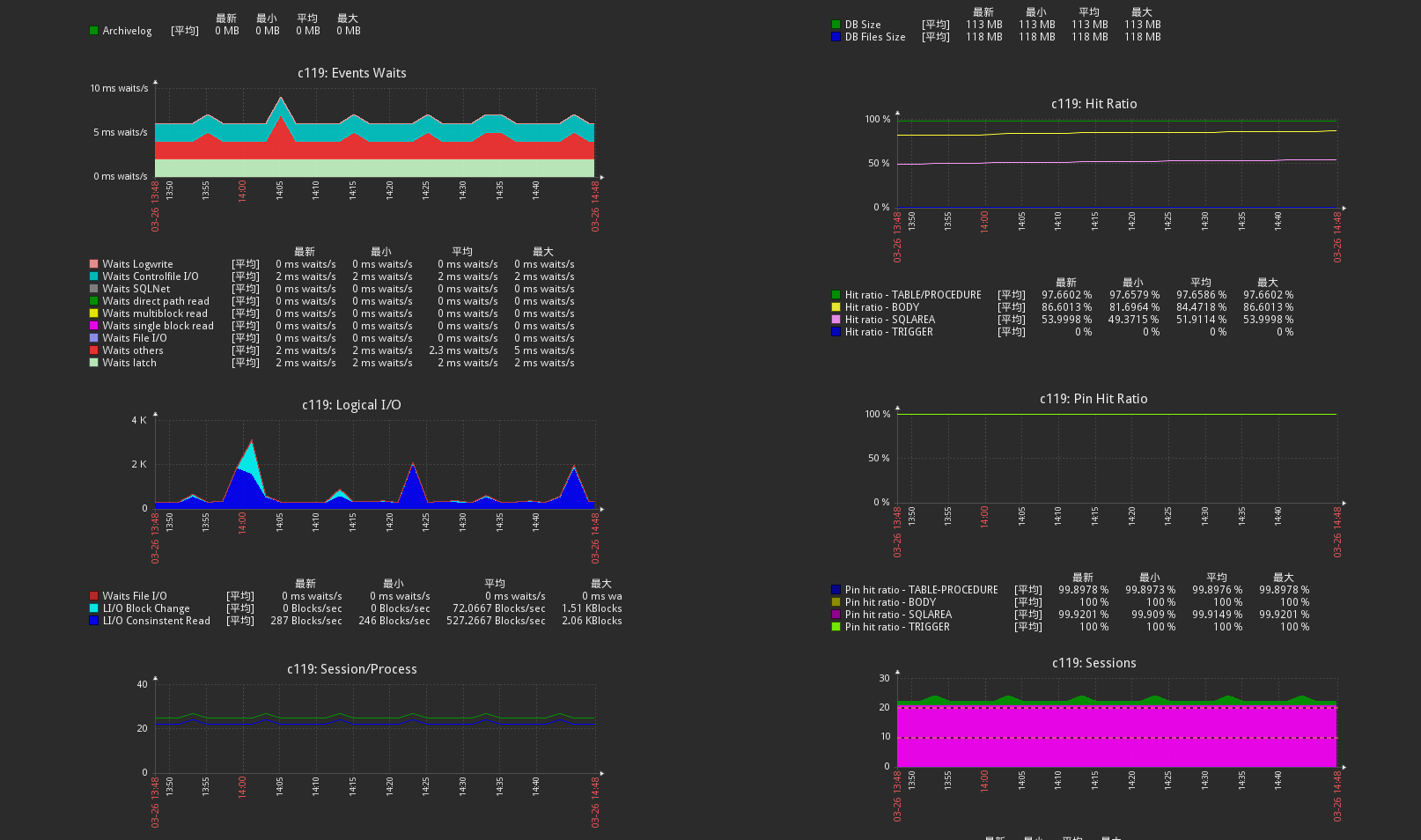The width and height of the screenshot is (1421, 840).
Task: Click the Hit ratio TABLE/PROCEDURE label
Action: 912,294
